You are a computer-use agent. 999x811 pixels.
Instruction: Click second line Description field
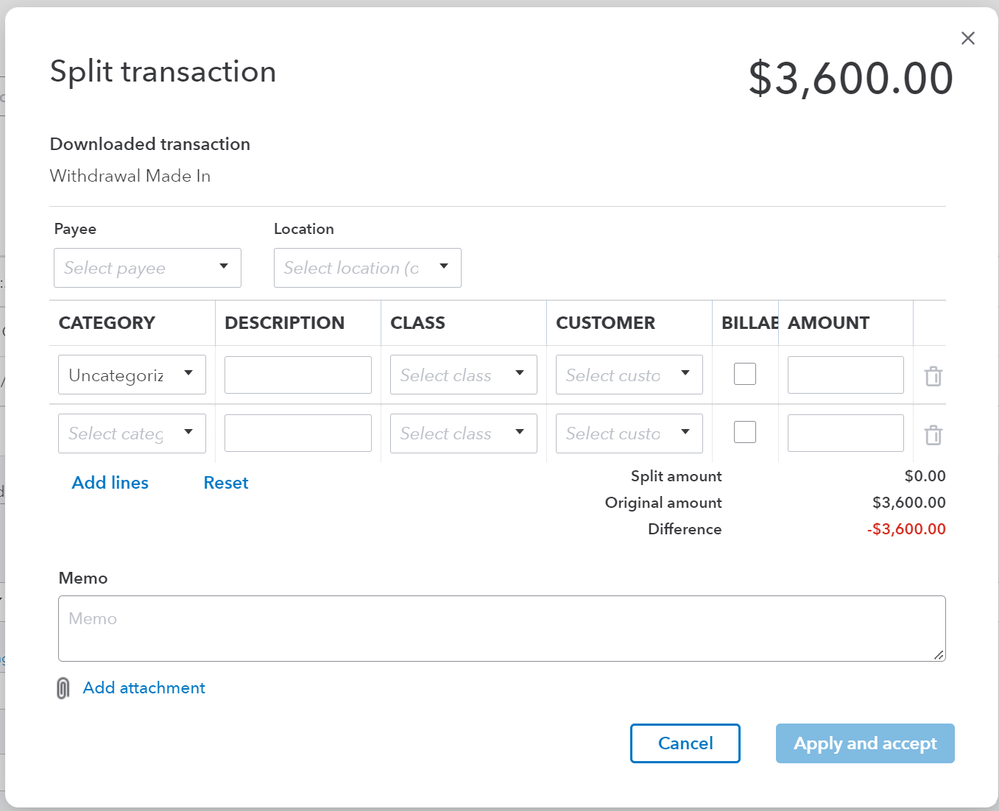click(x=298, y=433)
